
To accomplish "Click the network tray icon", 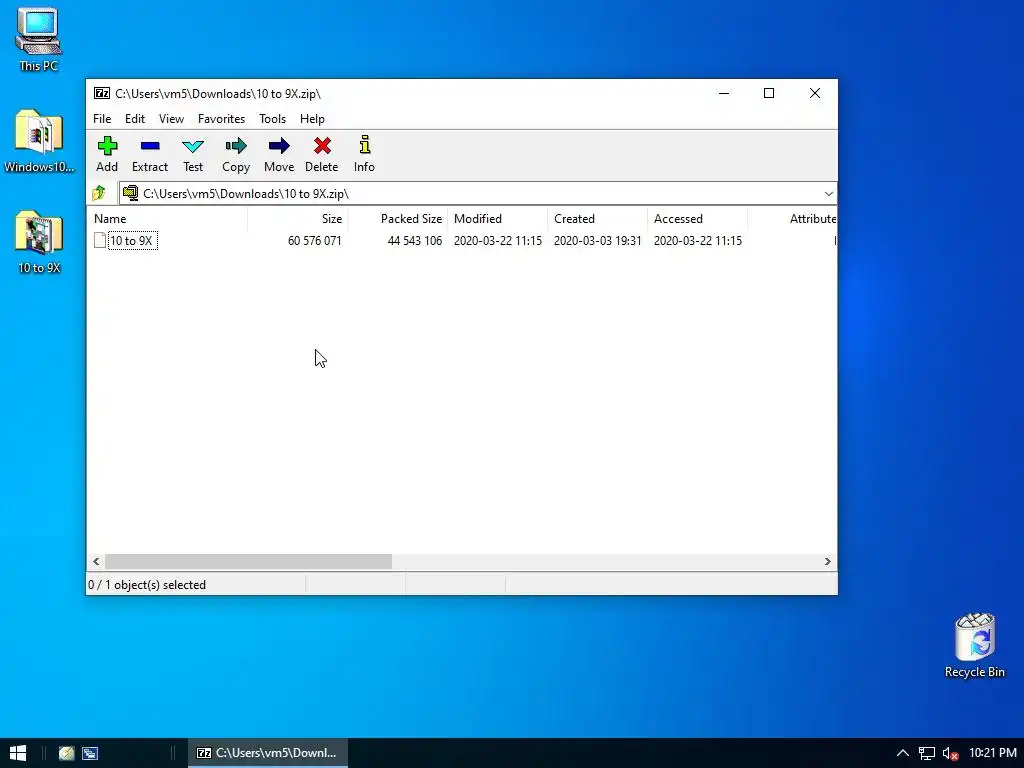I will [927, 753].
